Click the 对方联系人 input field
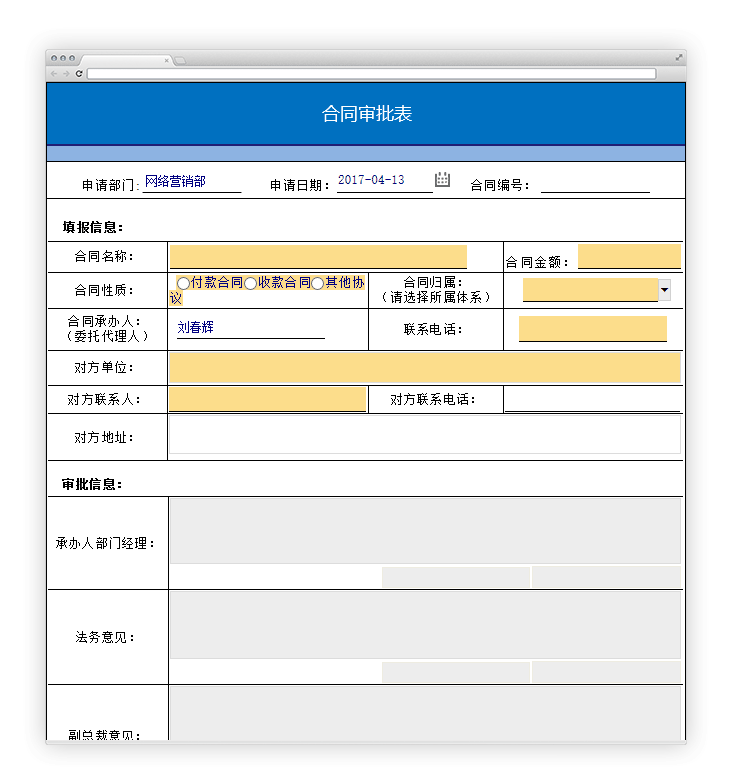740x779 pixels. coord(267,400)
